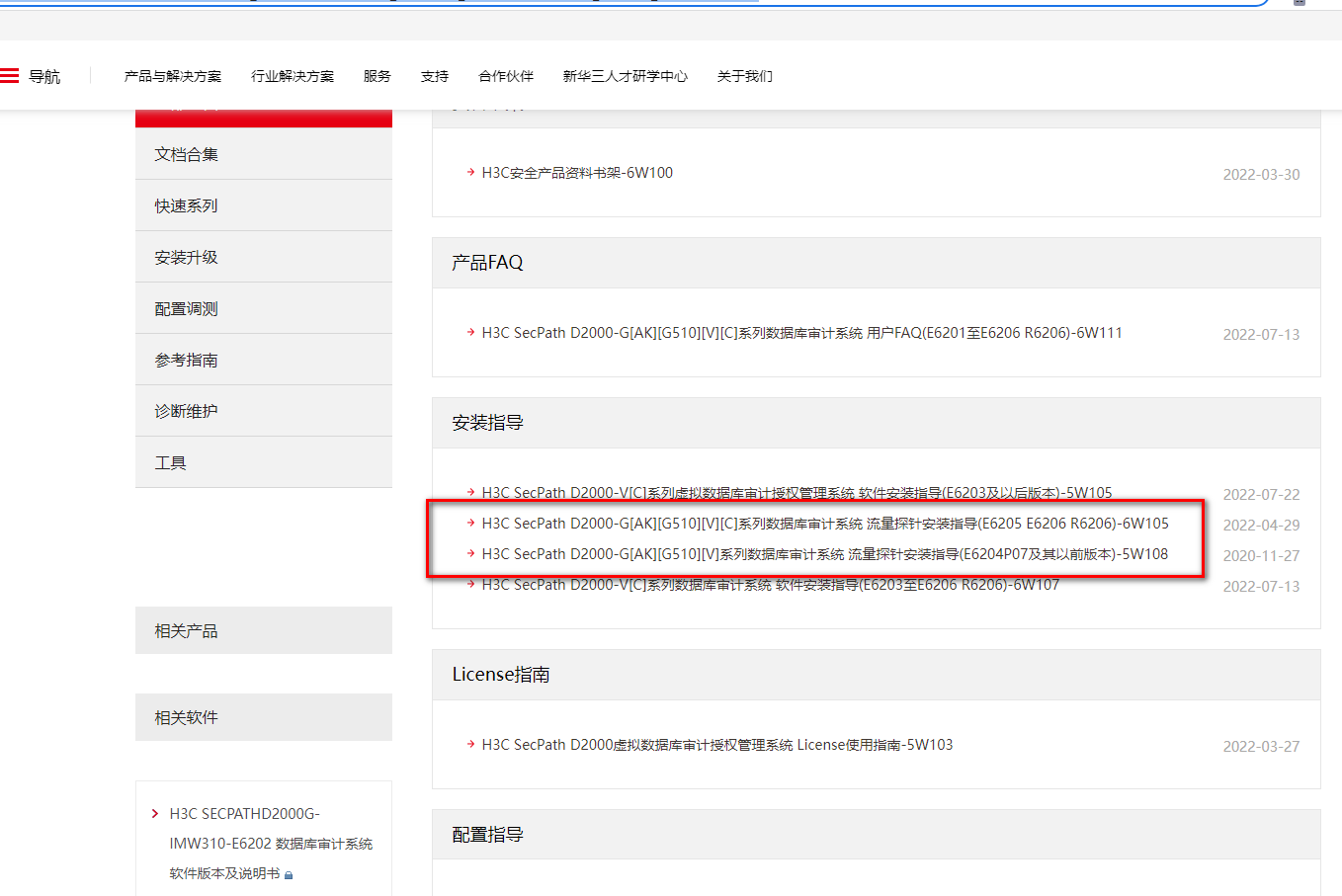Open the 关于我们 menu item
Screen dimensions: 1342x896
pyautogui.click(x=745, y=76)
